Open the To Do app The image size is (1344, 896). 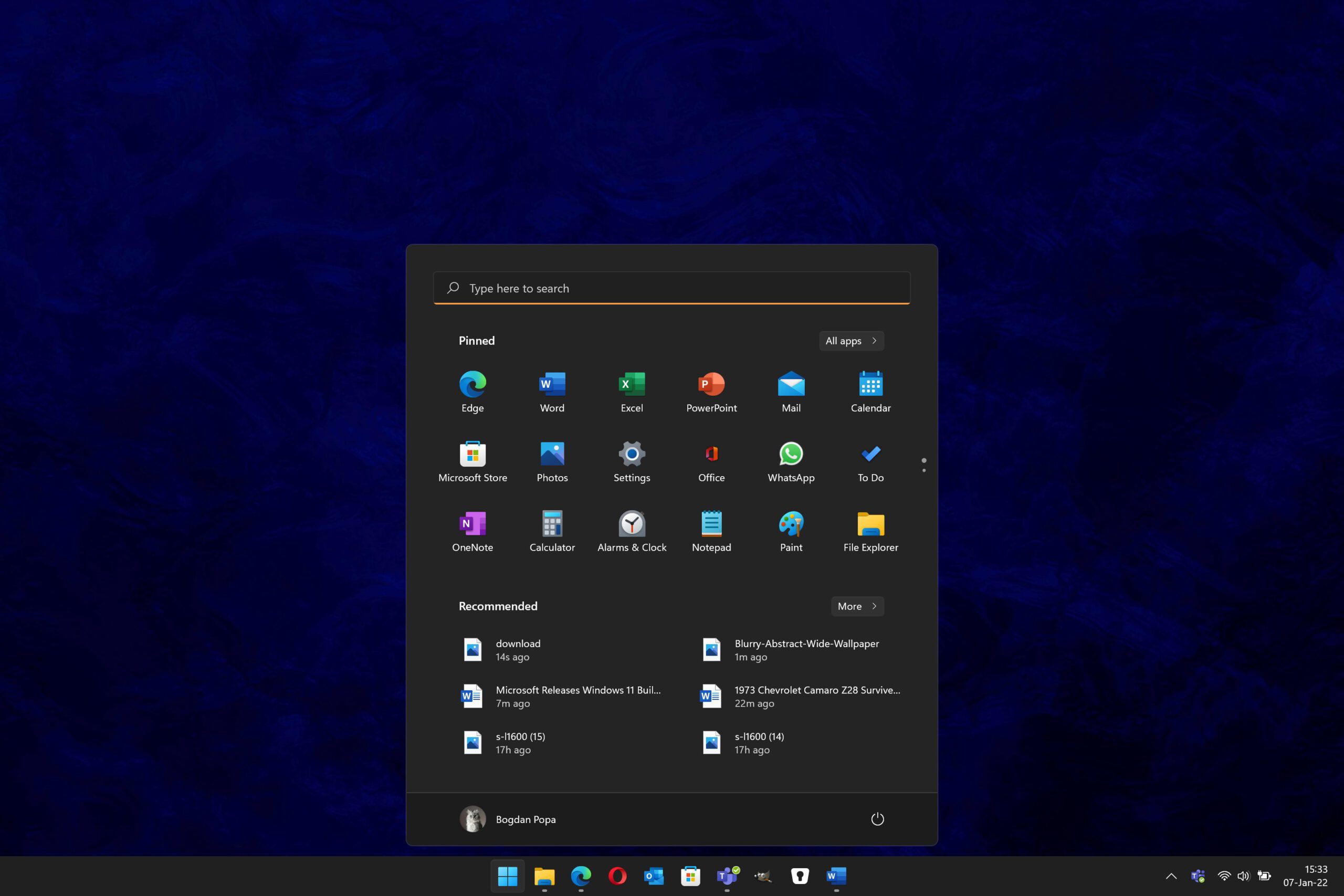coord(871,462)
